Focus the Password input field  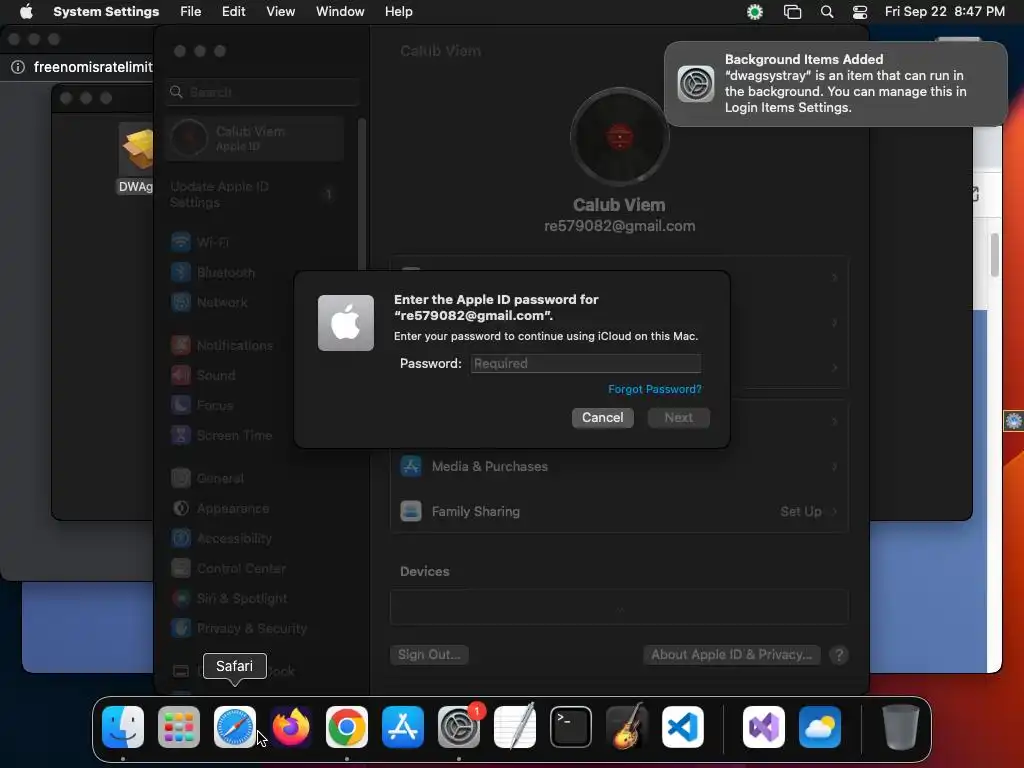click(x=586, y=364)
